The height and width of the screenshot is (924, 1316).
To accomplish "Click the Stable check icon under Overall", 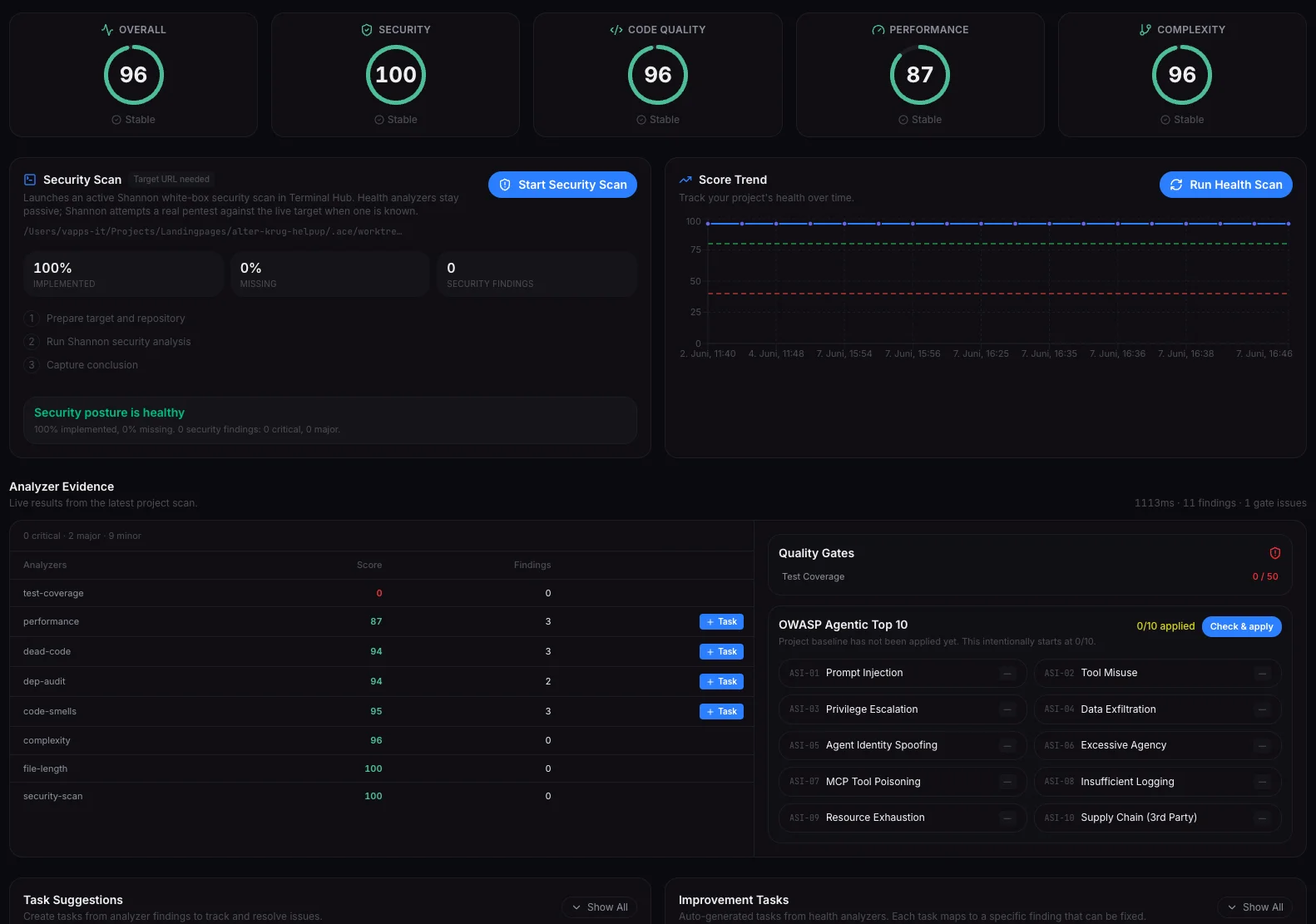I will [116, 120].
